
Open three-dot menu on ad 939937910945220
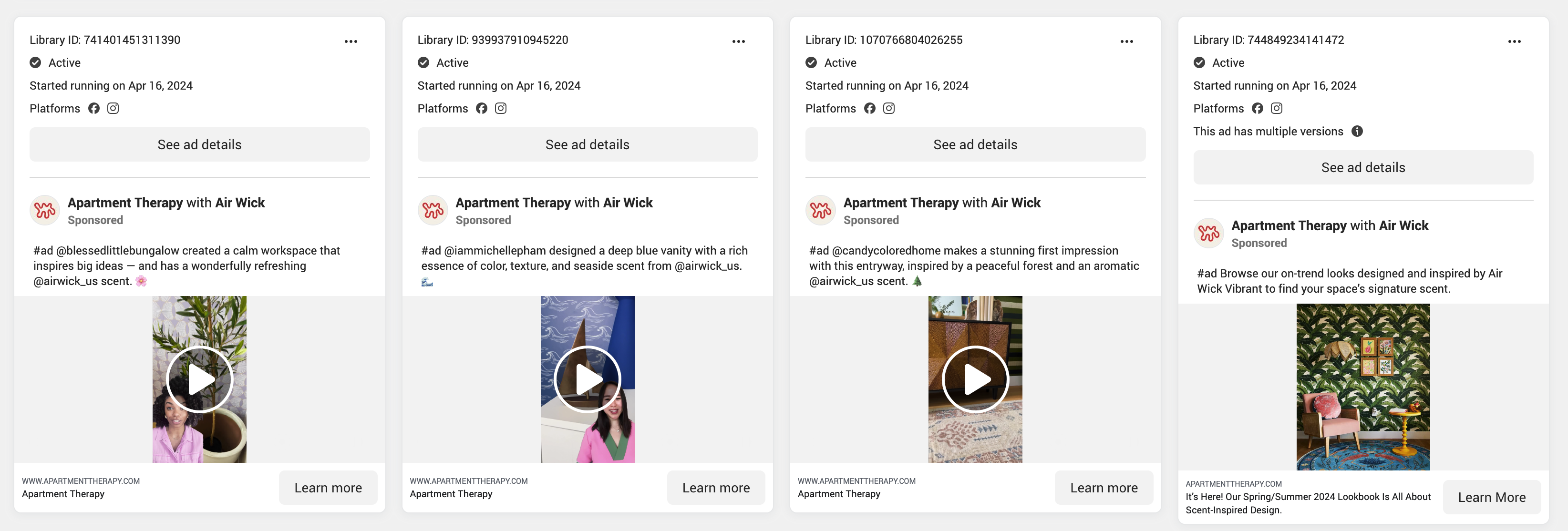[738, 41]
